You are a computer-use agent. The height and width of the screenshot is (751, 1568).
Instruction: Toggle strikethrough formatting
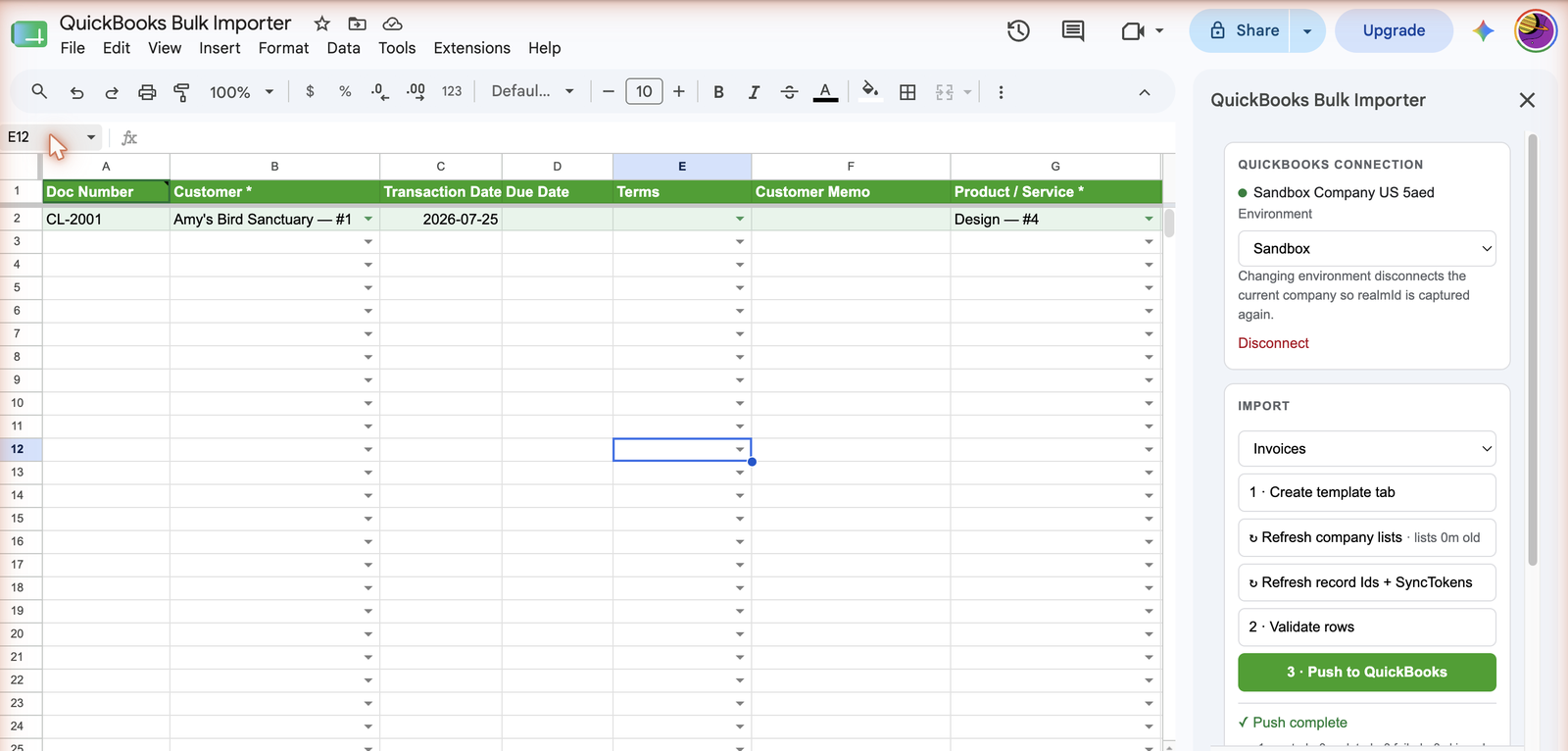point(789,91)
